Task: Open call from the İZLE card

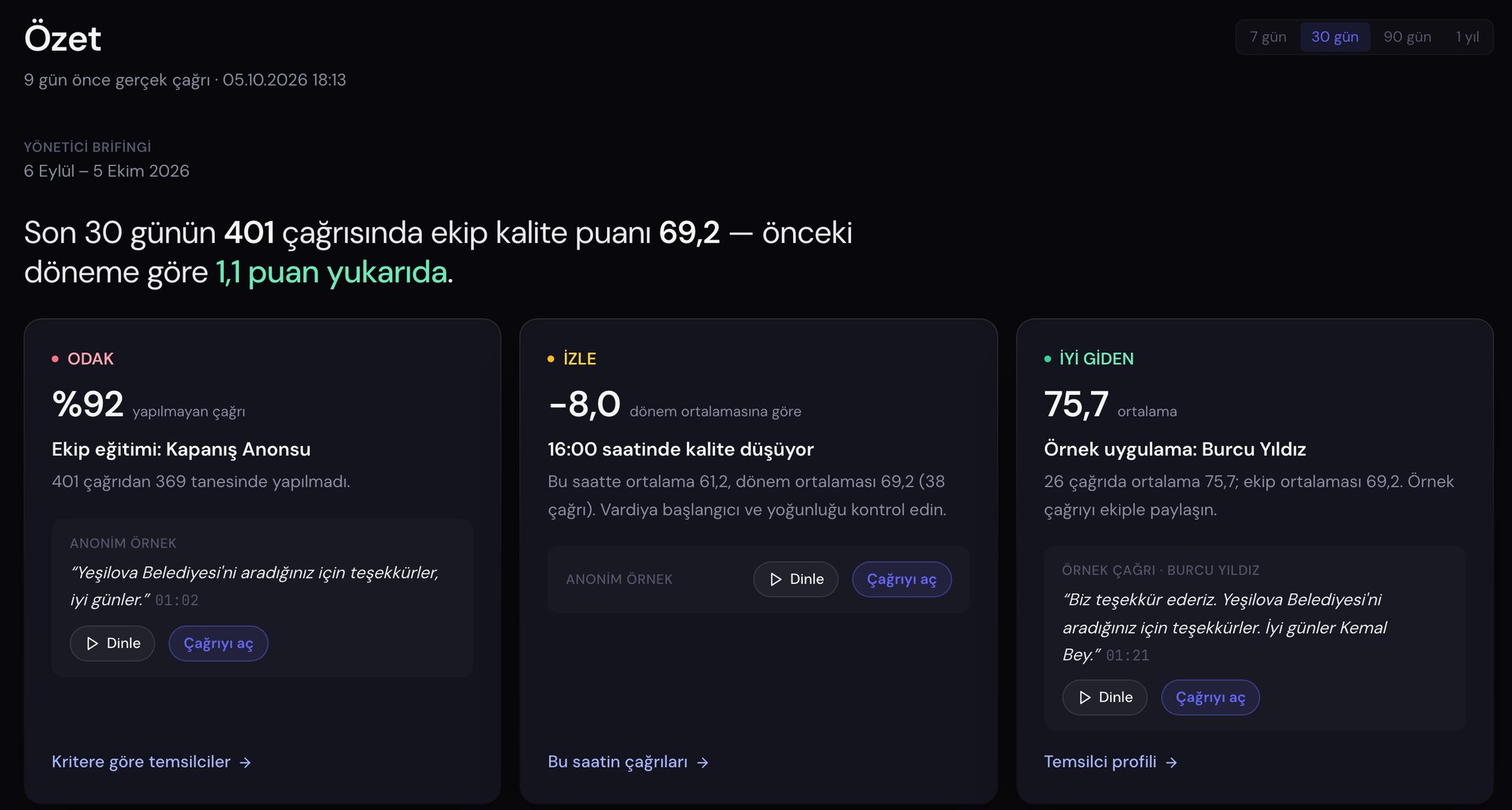Action: 901,579
